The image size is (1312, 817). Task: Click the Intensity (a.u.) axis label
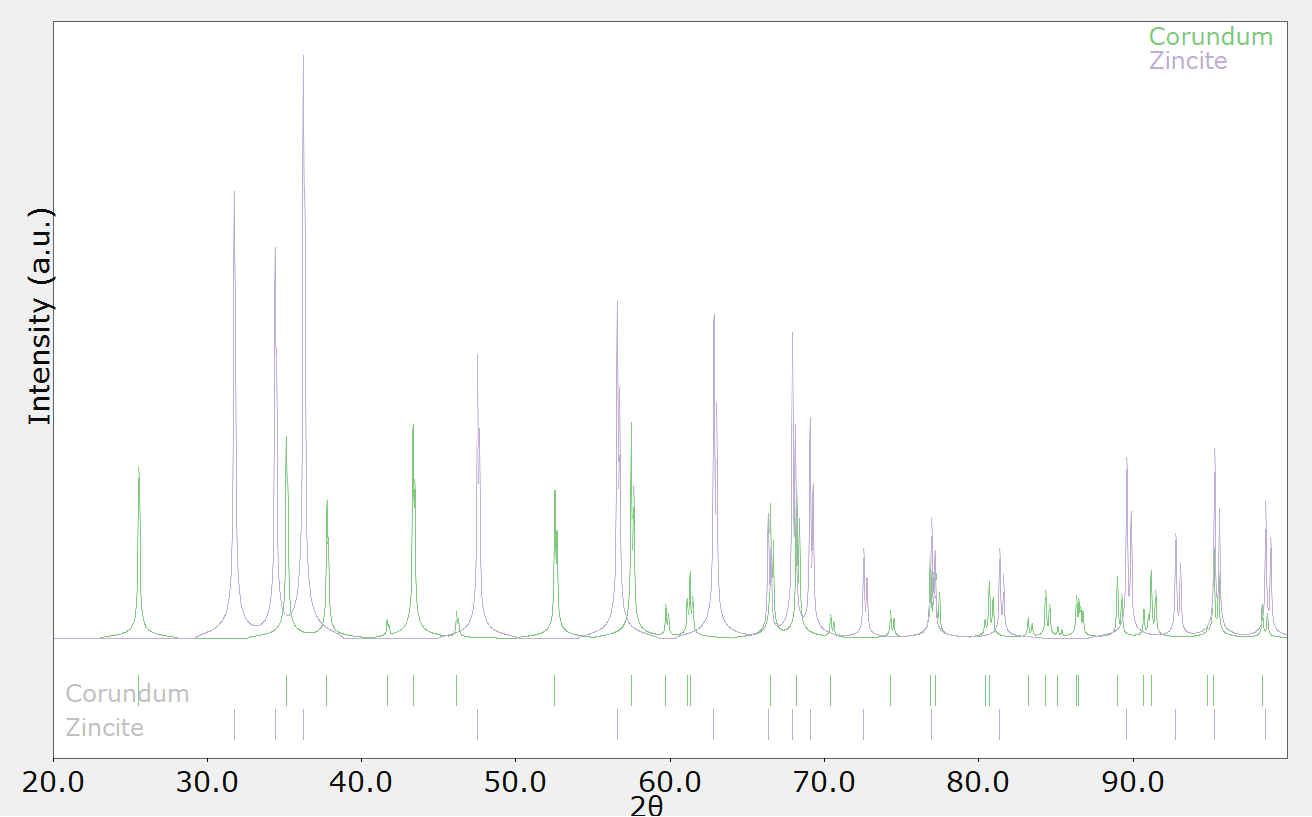[x=39, y=316]
